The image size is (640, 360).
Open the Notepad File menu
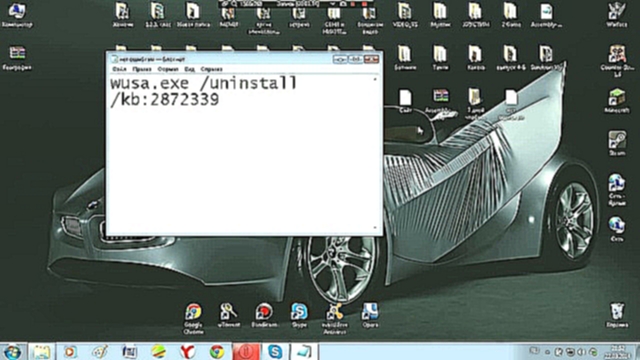[x=119, y=69]
